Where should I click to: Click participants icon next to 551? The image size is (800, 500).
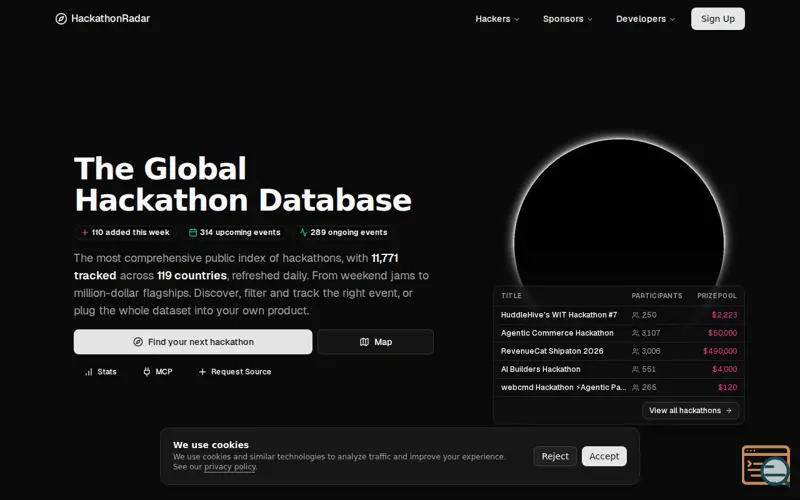coord(636,369)
